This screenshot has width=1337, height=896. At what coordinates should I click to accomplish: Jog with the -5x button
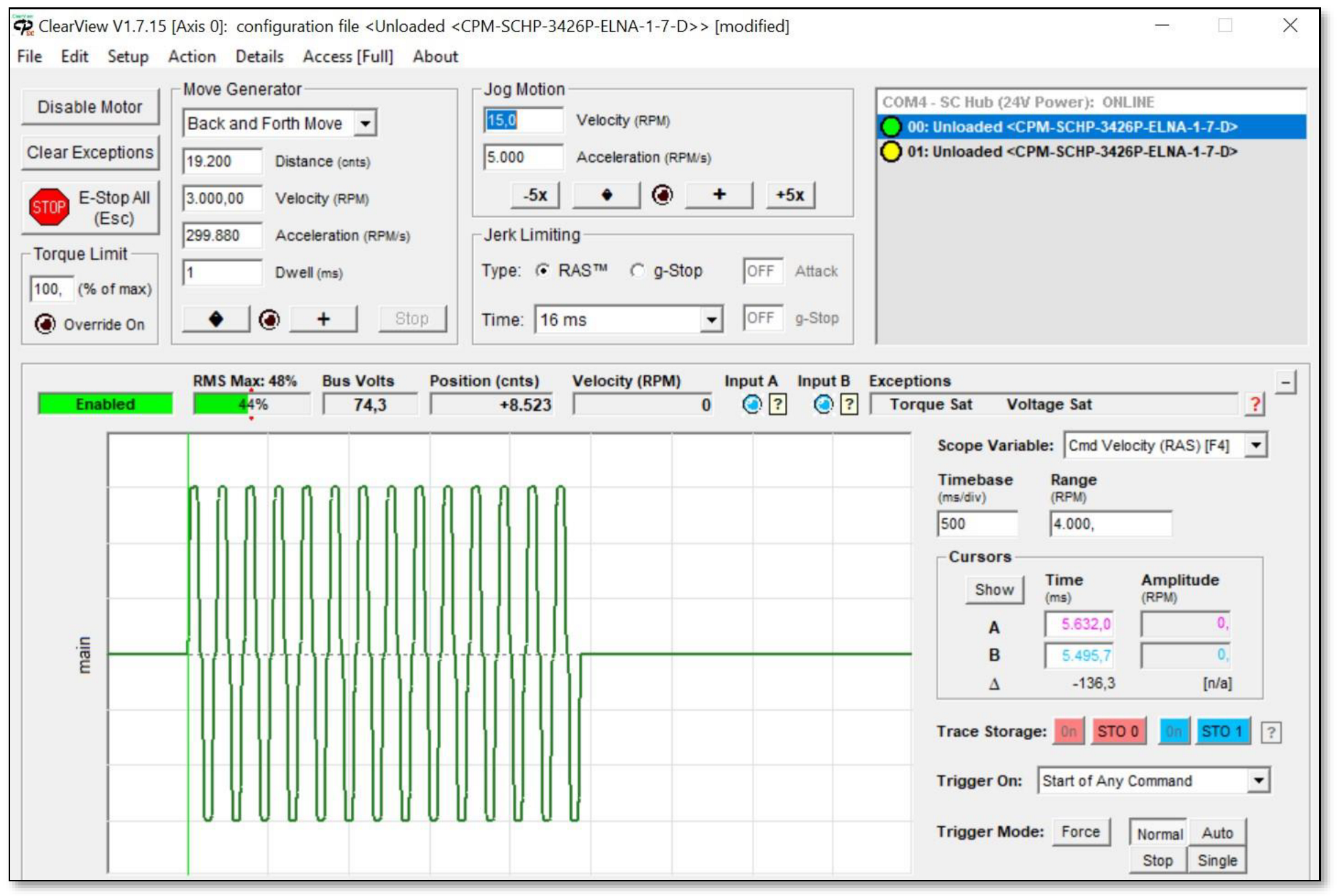(535, 195)
